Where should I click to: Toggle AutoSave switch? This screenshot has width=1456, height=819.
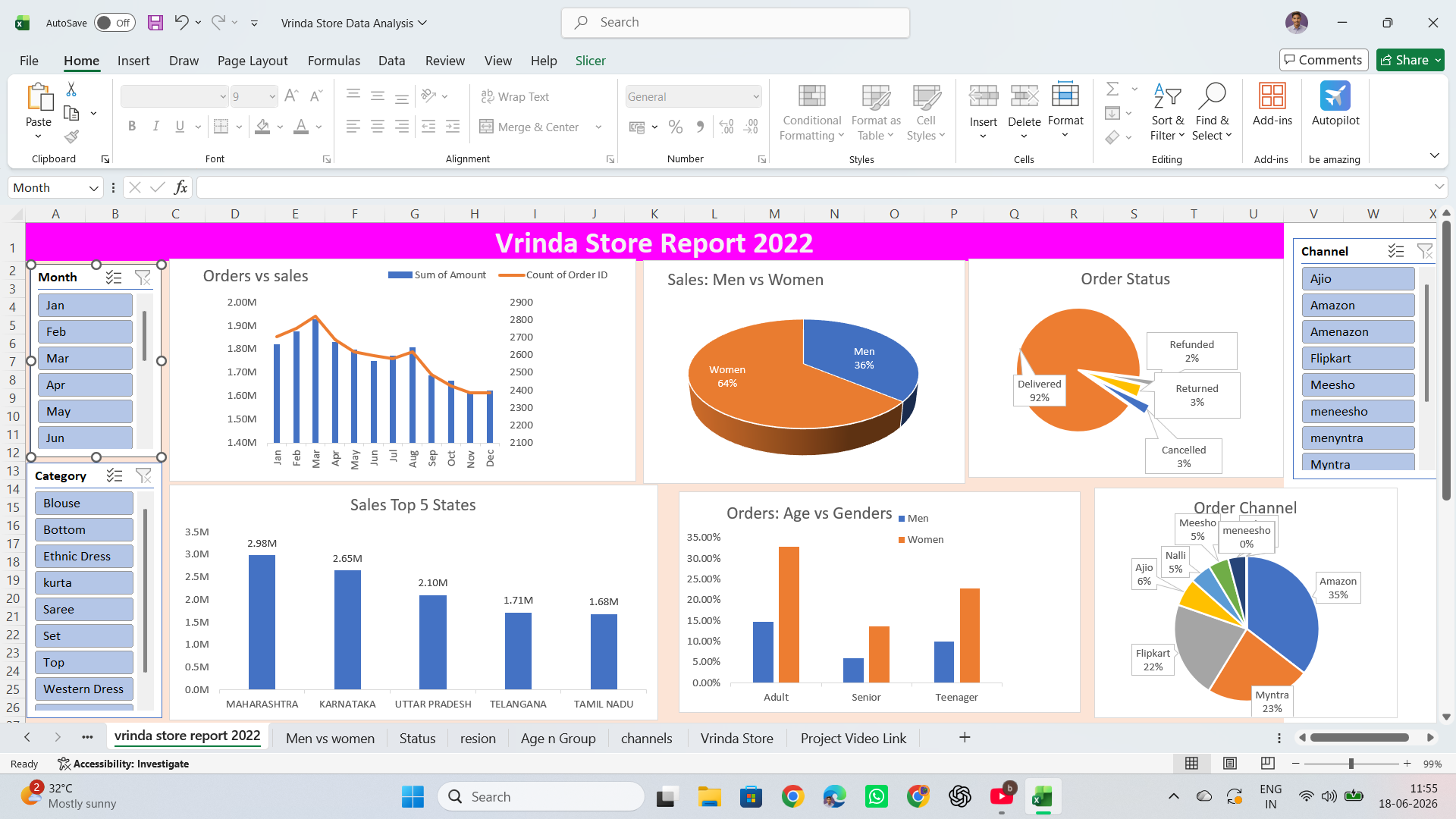point(115,23)
